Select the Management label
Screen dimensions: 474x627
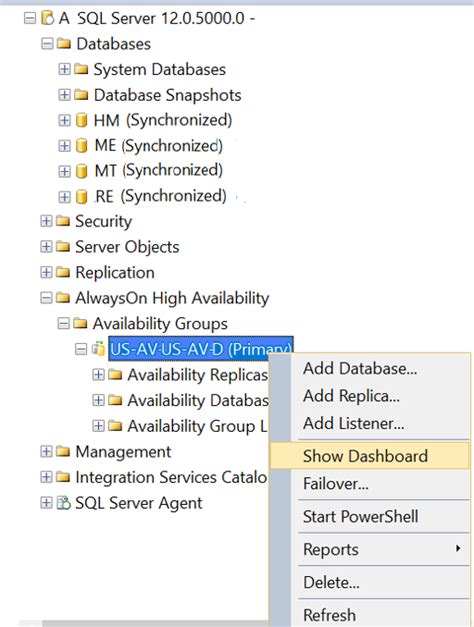(123, 451)
